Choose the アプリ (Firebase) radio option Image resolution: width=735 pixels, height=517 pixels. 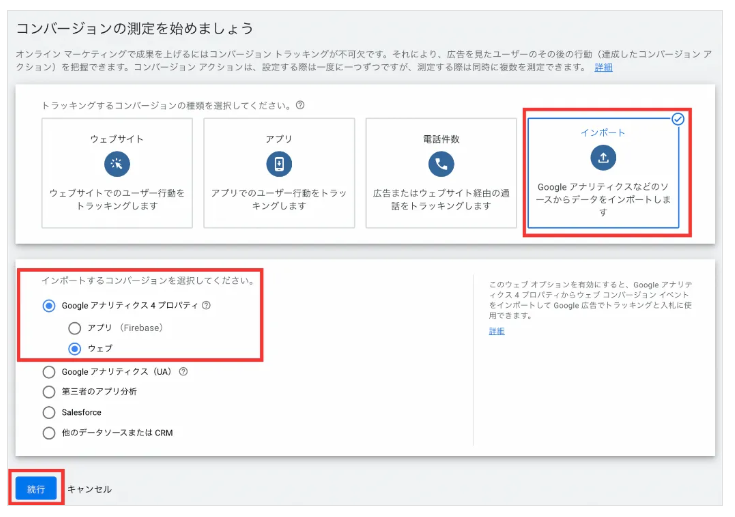[74, 328]
